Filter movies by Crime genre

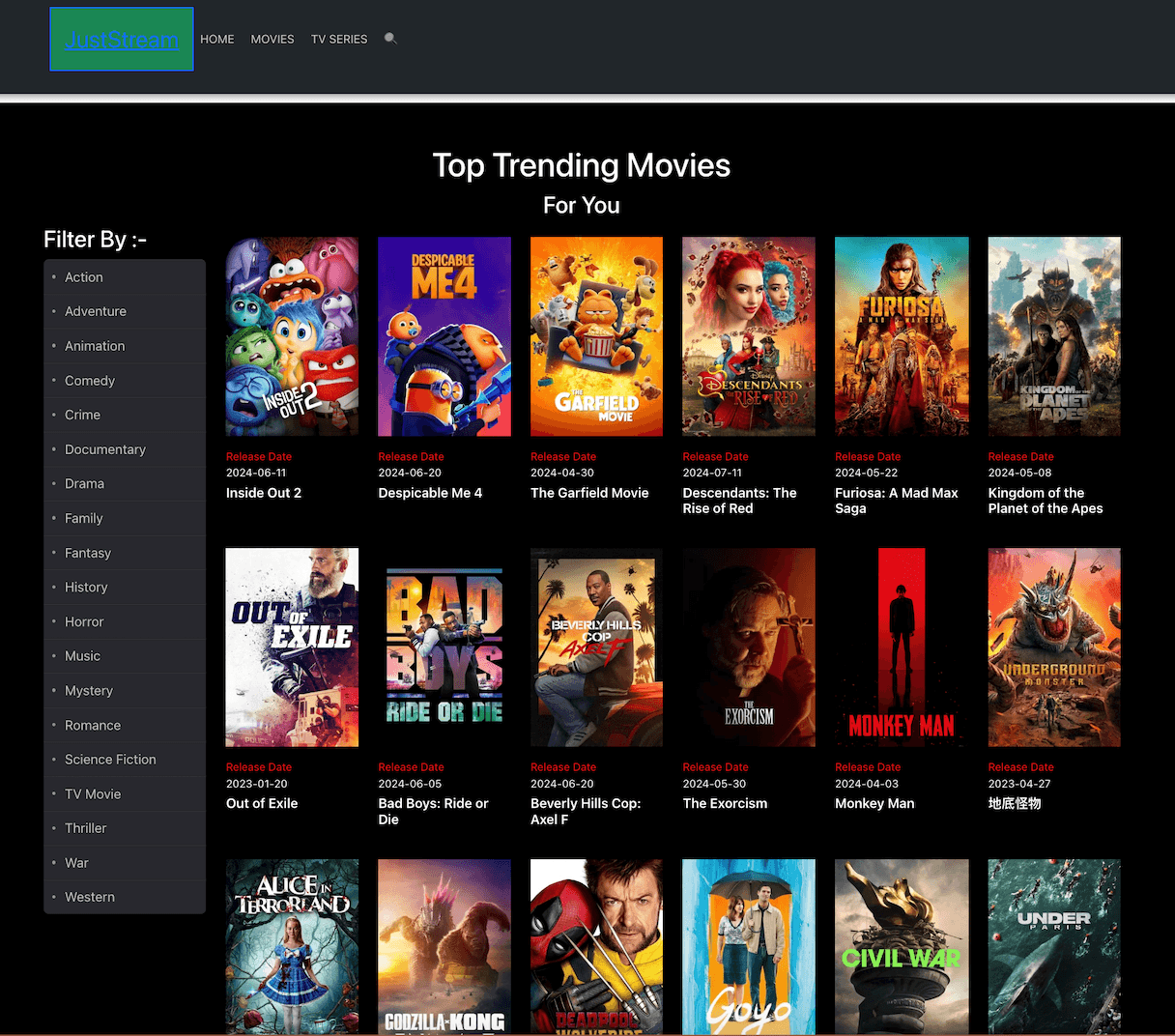click(125, 415)
